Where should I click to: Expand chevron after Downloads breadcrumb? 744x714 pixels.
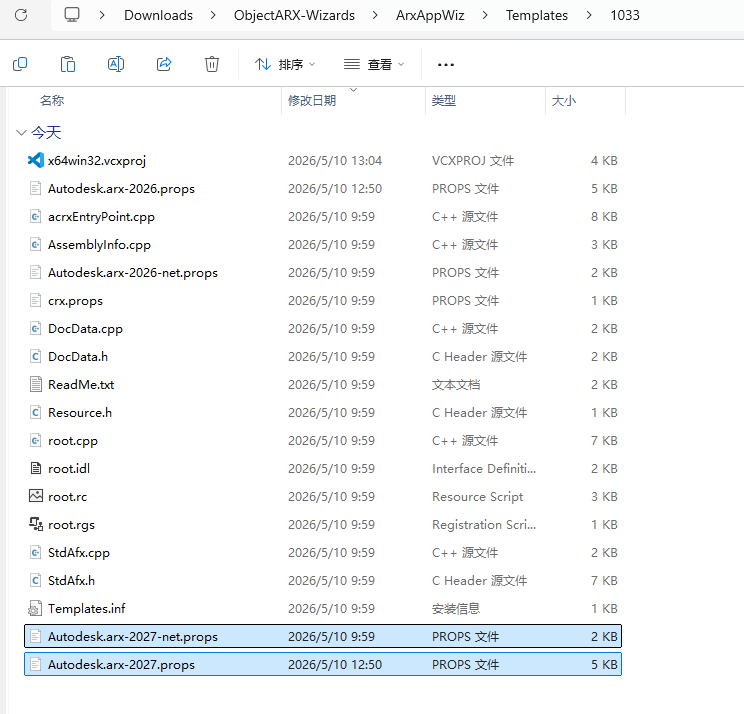(213, 15)
